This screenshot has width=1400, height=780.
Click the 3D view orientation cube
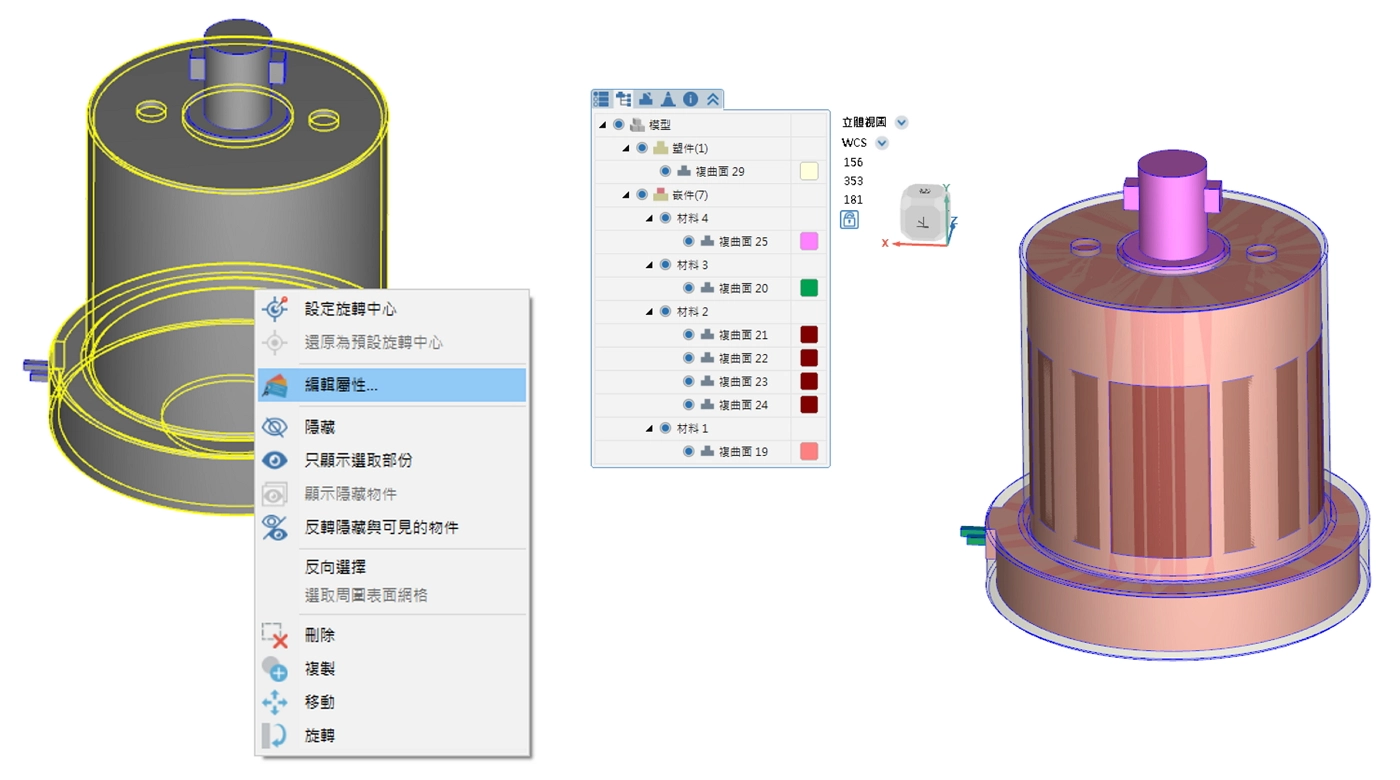pyautogui.click(x=920, y=212)
